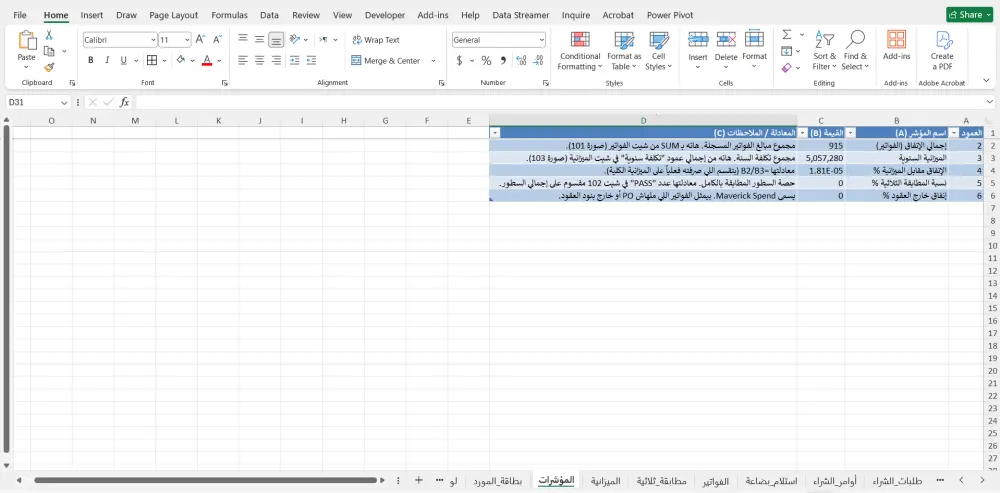
Task: Apply Comma Style format icon
Action: tap(503, 61)
